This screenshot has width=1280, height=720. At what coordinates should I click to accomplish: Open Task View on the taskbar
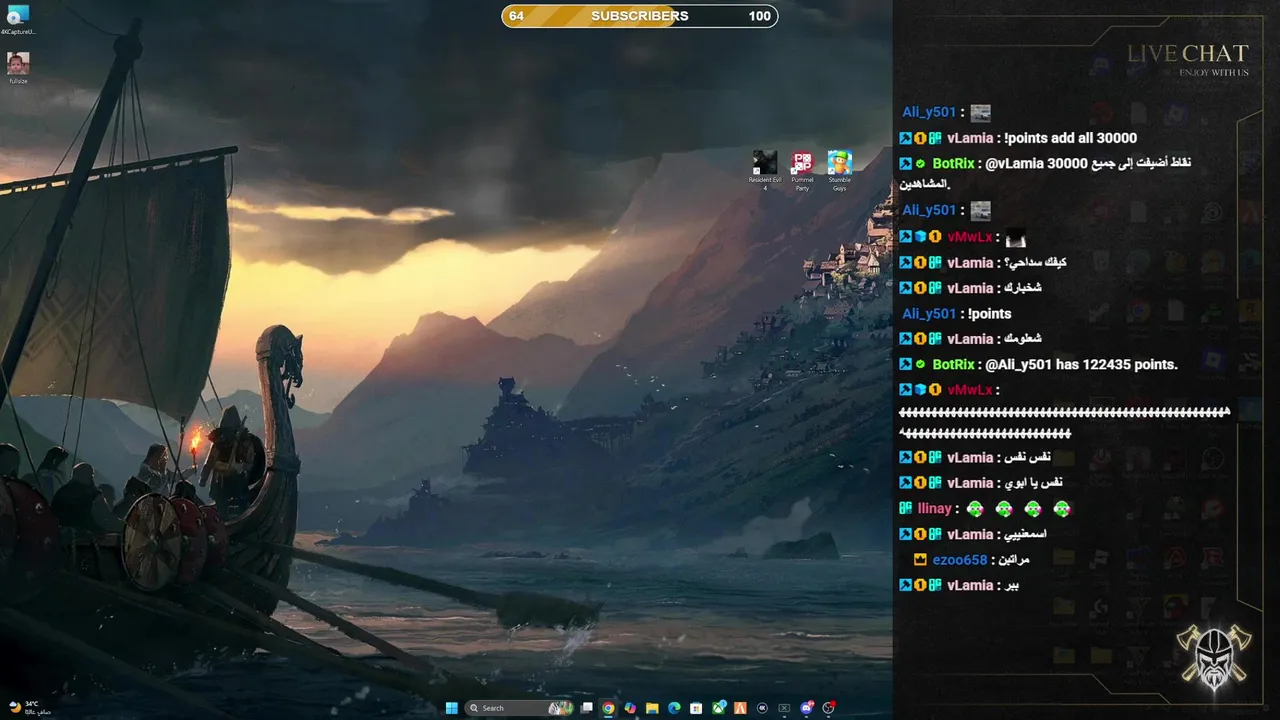pyautogui.click(x=586, y=708)
